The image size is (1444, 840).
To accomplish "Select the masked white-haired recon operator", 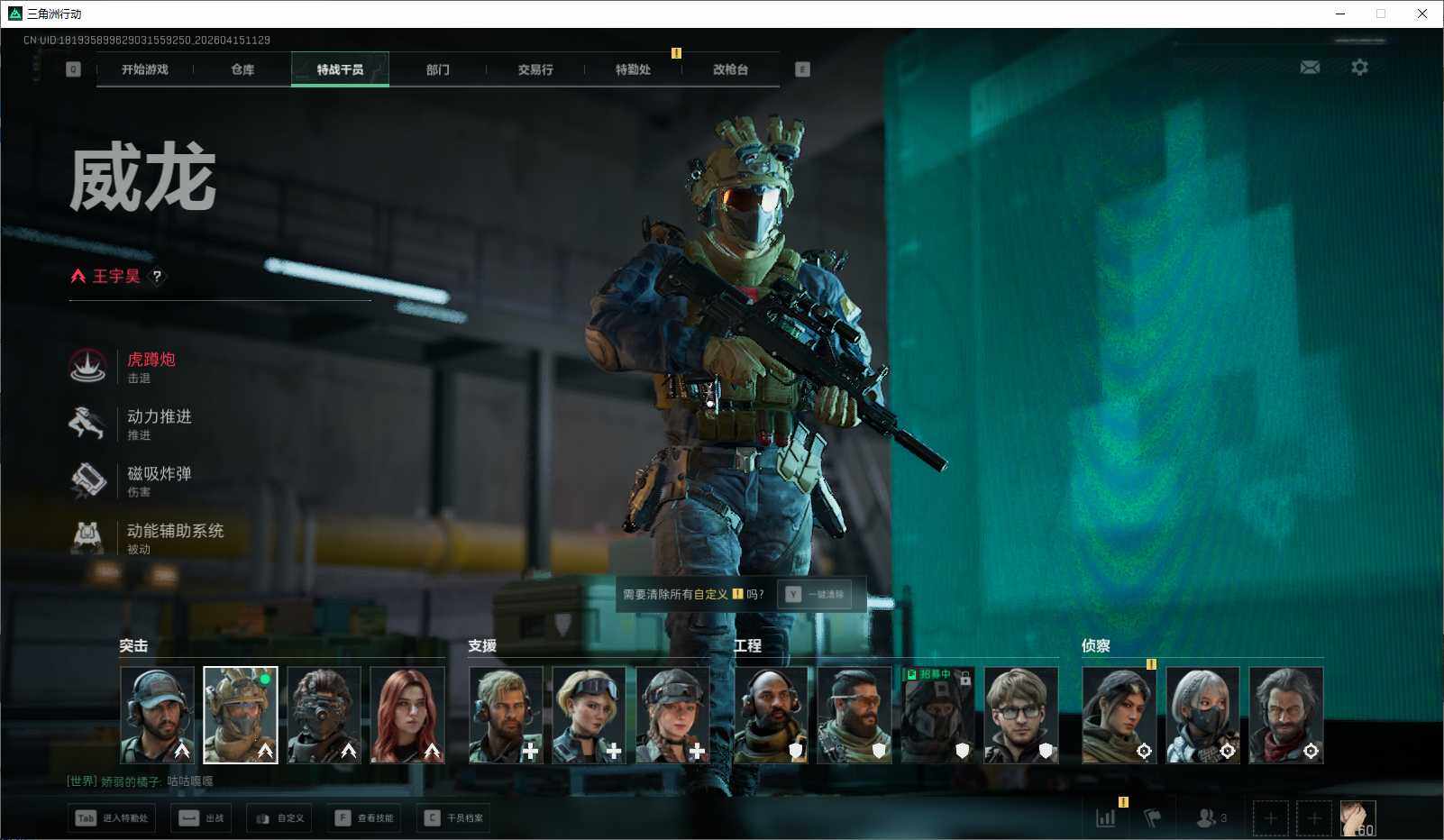I will (x=1202, y=715).
